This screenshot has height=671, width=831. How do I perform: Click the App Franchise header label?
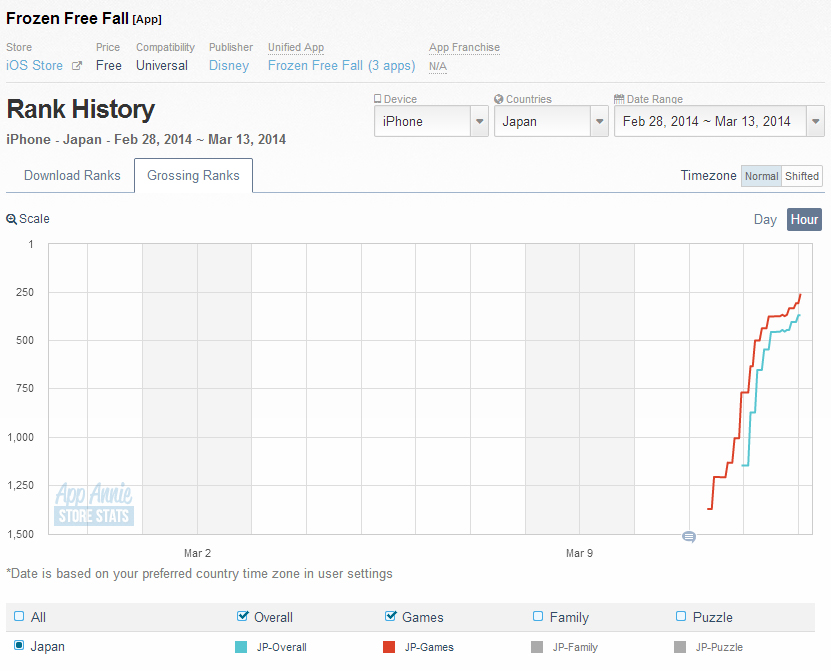(x=464, y=47)
